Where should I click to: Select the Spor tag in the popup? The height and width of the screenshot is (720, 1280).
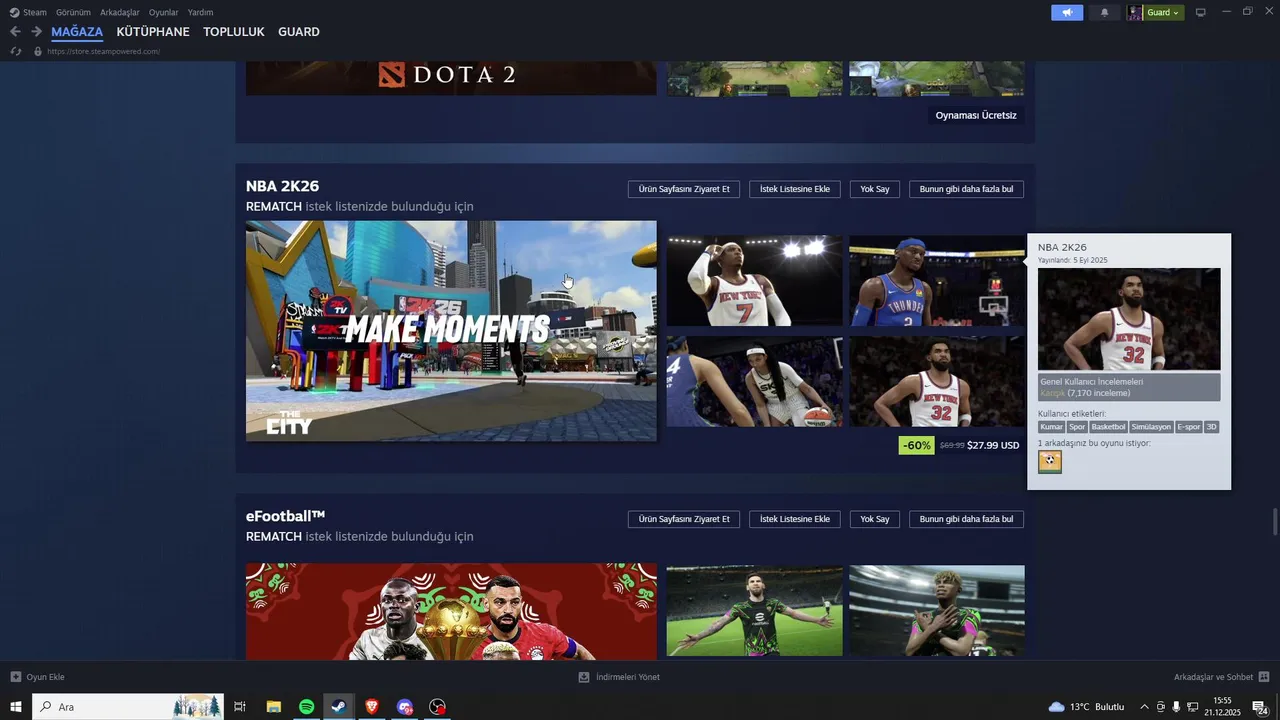click(x=1077, y=427)
